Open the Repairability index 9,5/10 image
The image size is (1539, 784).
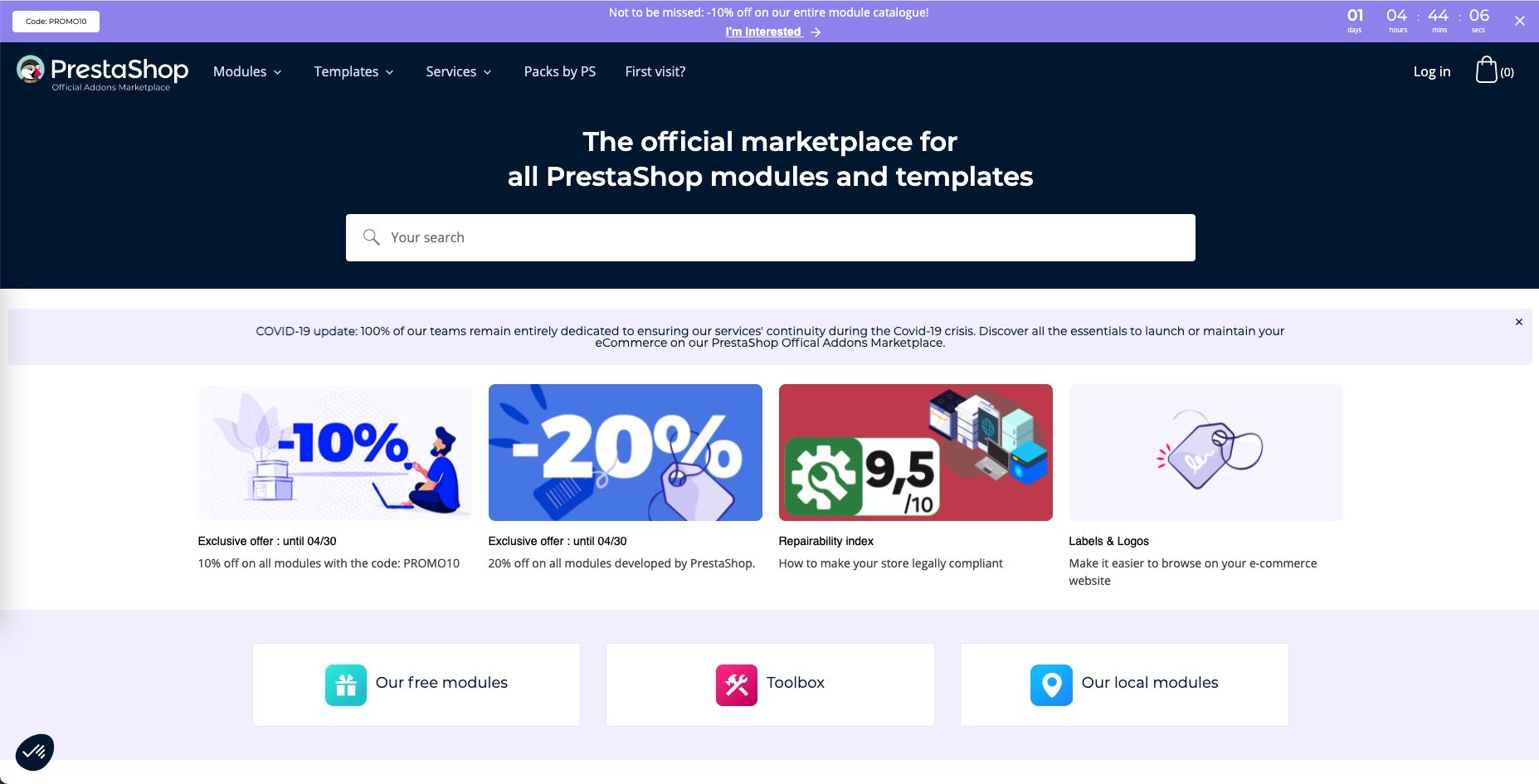[915, 452]
